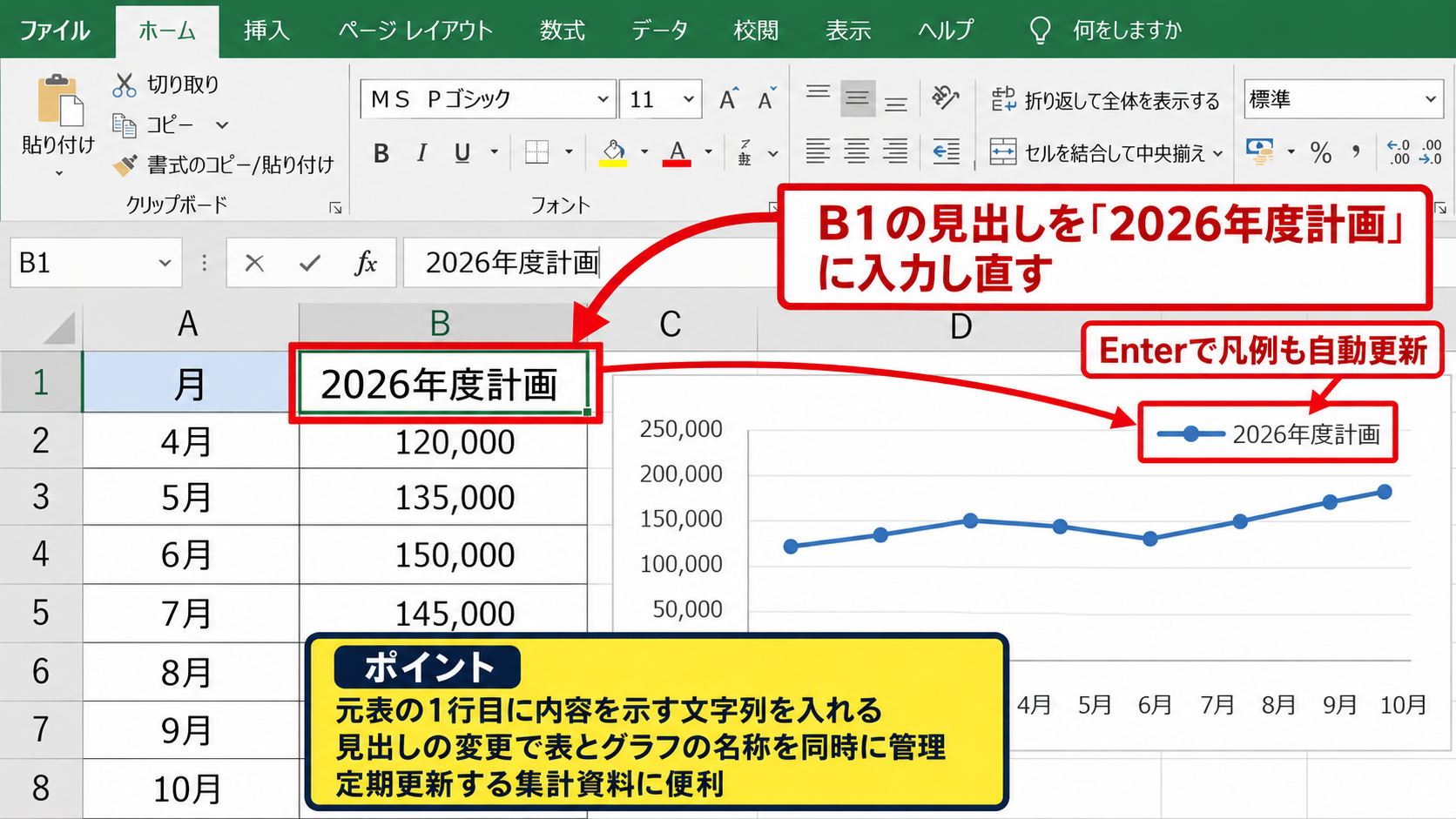1456x819 pixels.
Task: Align text left
Action: coord(818,151)
